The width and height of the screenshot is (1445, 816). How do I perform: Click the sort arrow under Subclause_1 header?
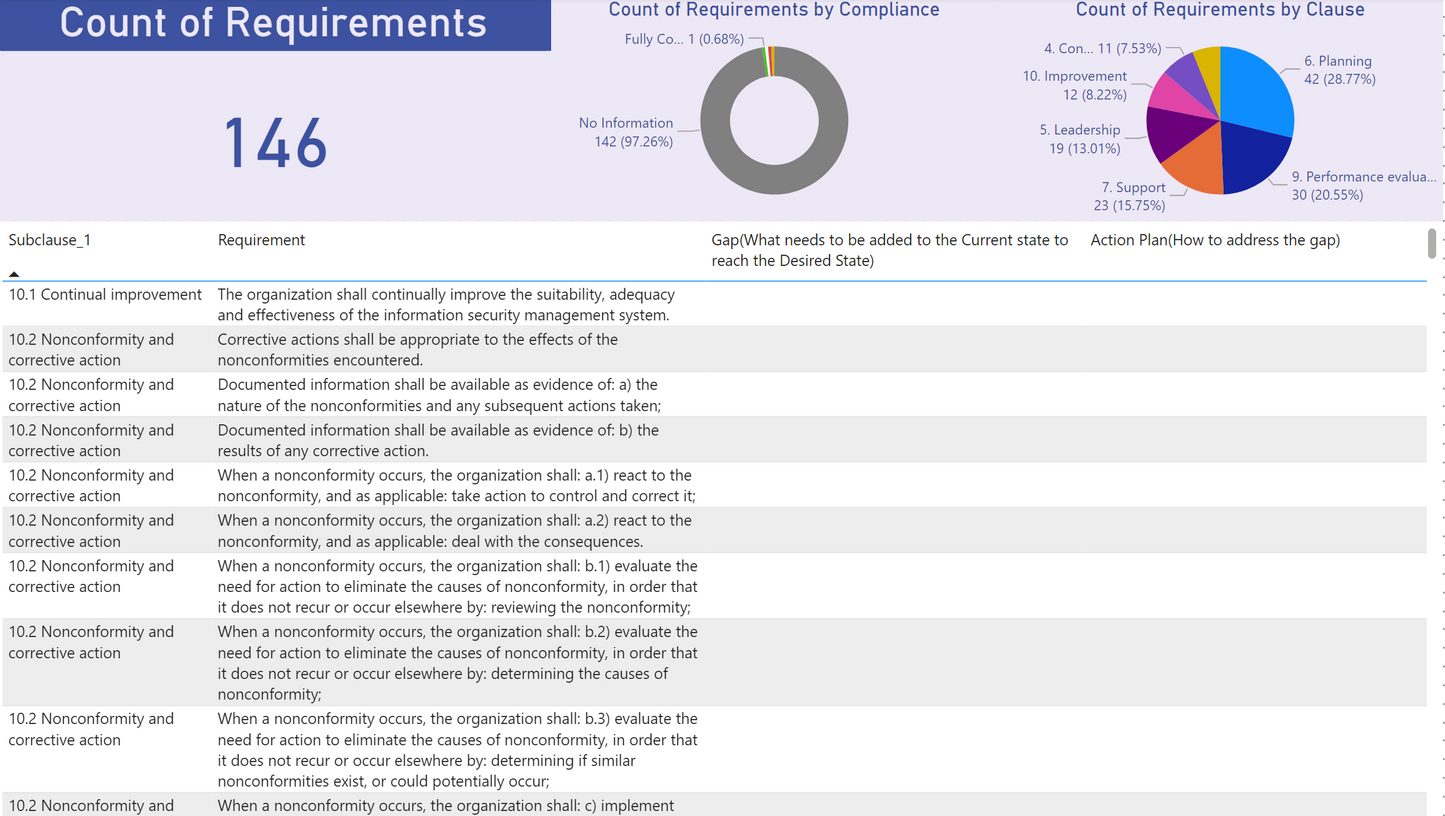coord(14,274)
